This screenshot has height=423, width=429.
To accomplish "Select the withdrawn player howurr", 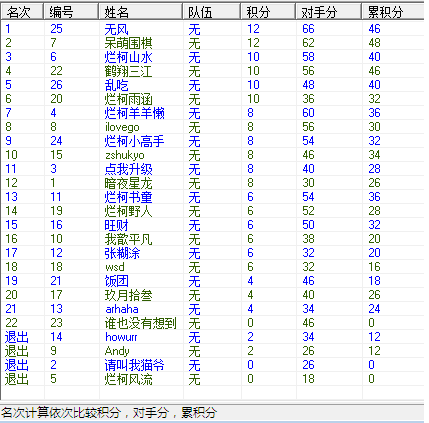I will click(121, 337).
